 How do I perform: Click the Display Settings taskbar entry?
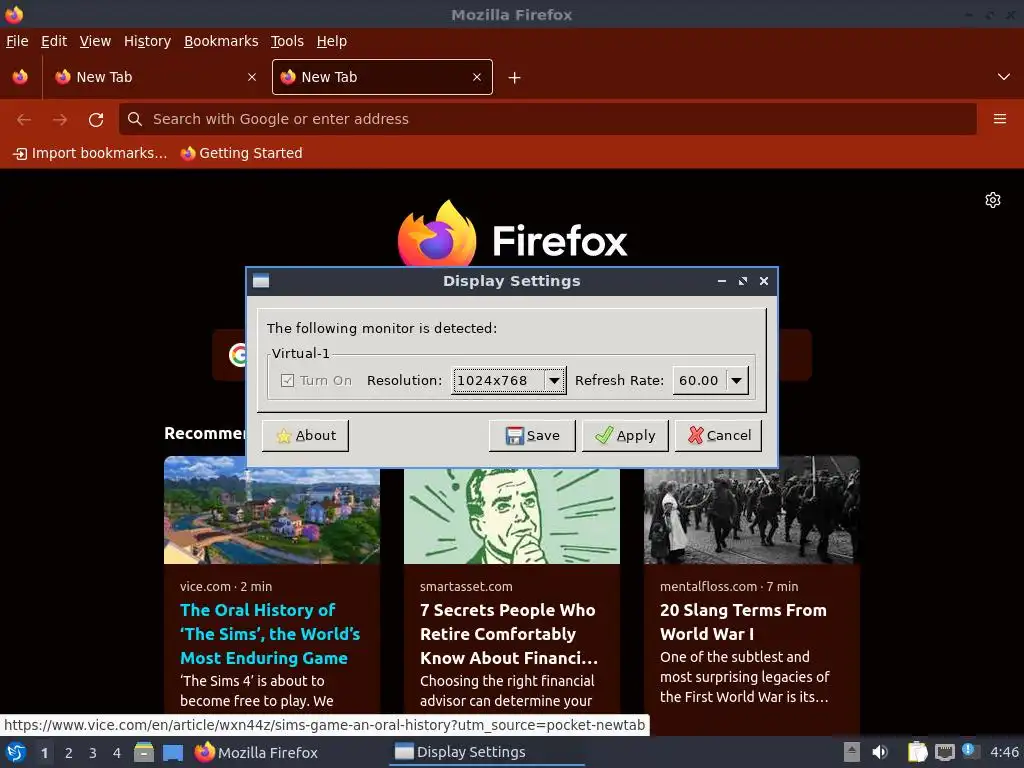point(487,752)
